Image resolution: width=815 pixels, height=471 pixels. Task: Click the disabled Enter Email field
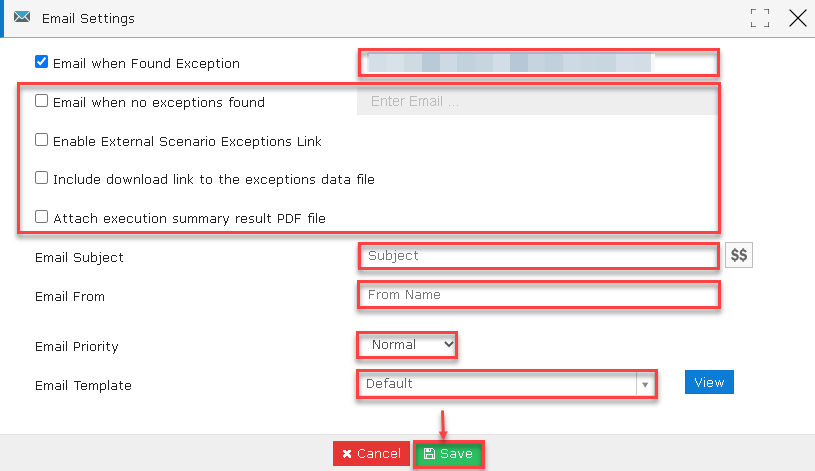point(537,101)
